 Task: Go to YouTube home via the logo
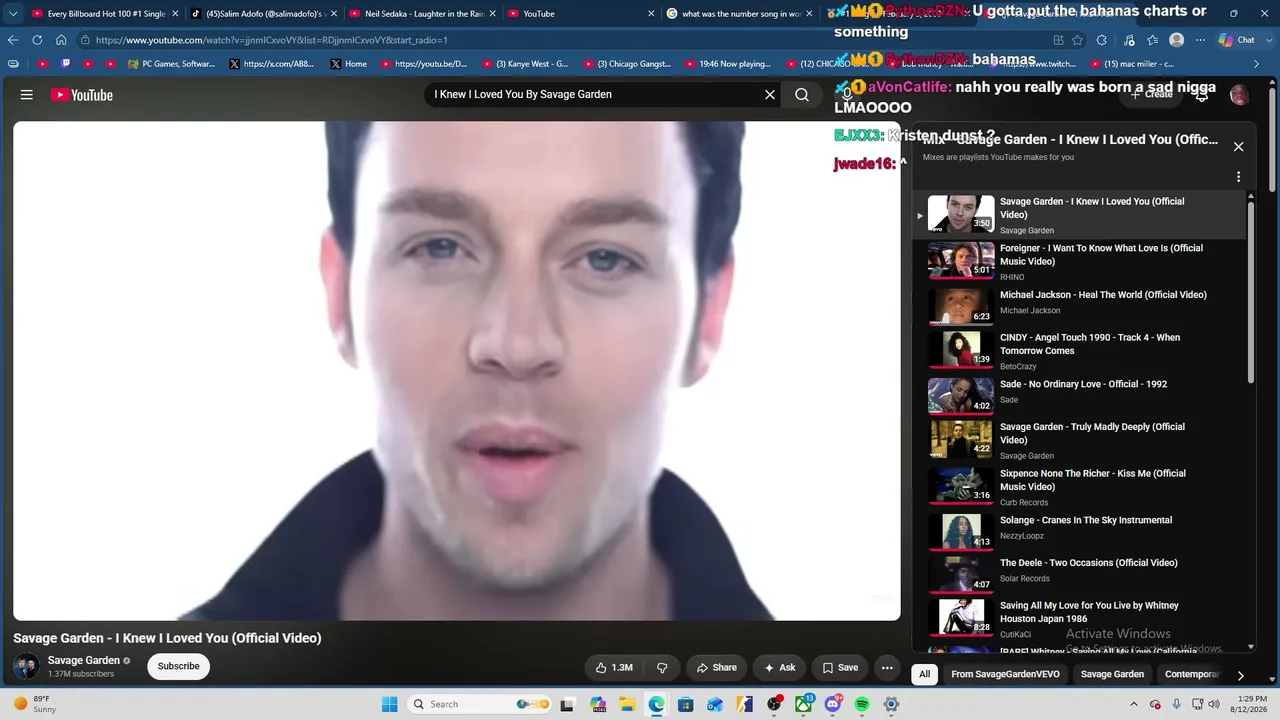[x=82, y=95]
